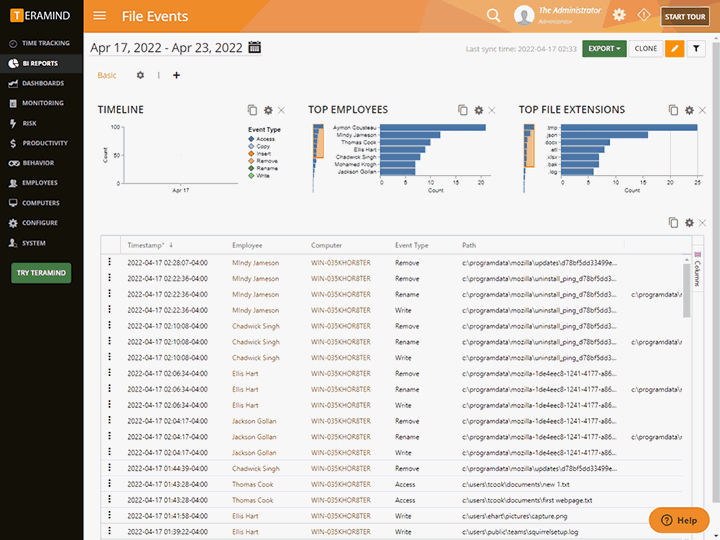720x540 pixels.
Task: Open the hamburger navigation menu
Action: click(x=99, y=16)
